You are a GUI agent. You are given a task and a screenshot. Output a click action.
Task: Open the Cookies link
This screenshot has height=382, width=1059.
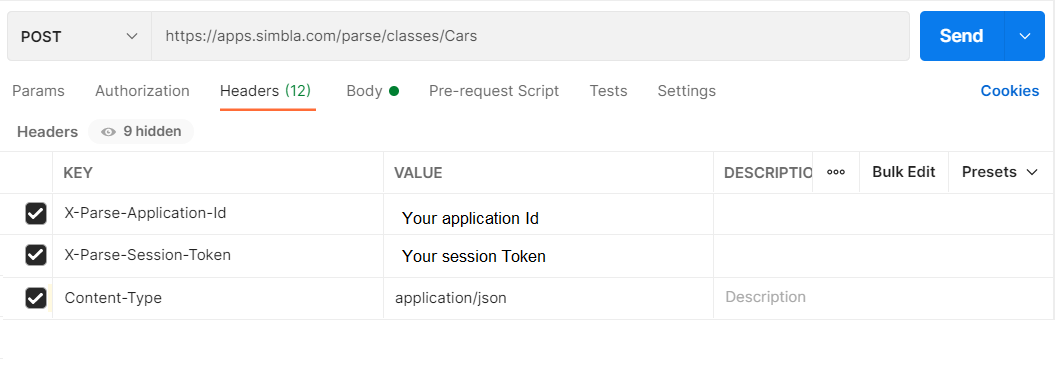1010,91
